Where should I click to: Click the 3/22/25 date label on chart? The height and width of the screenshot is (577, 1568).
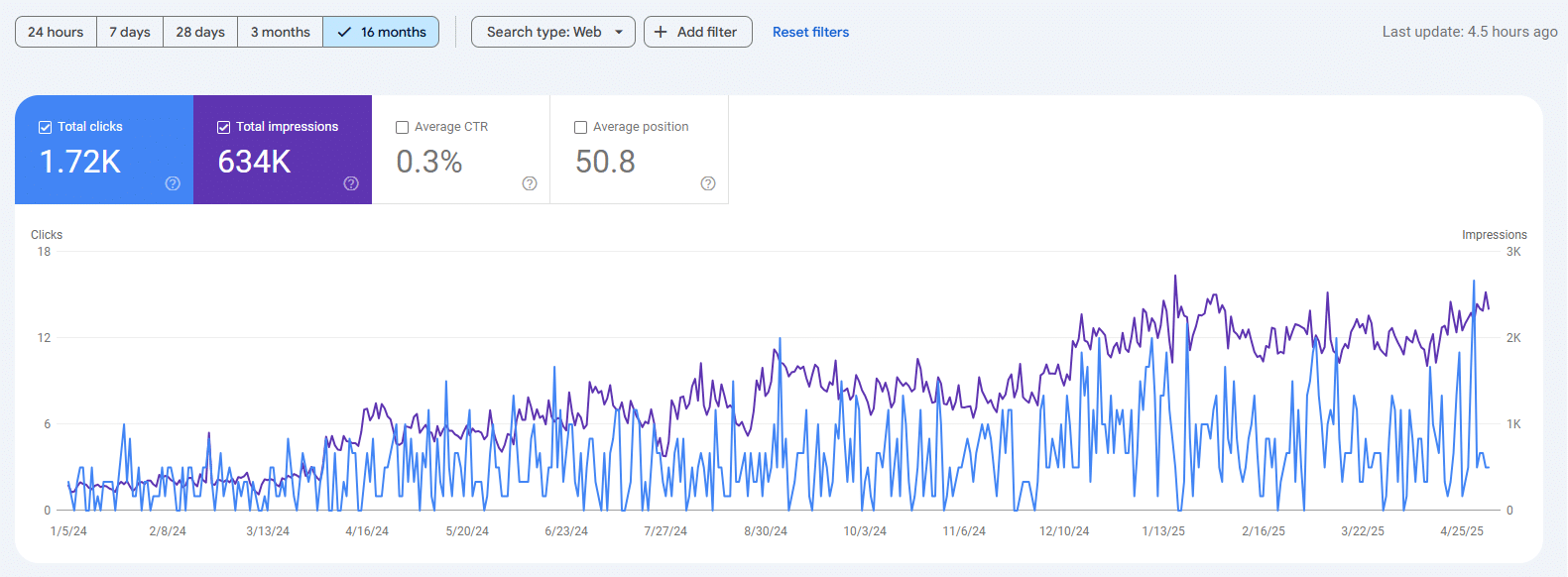1363,531
